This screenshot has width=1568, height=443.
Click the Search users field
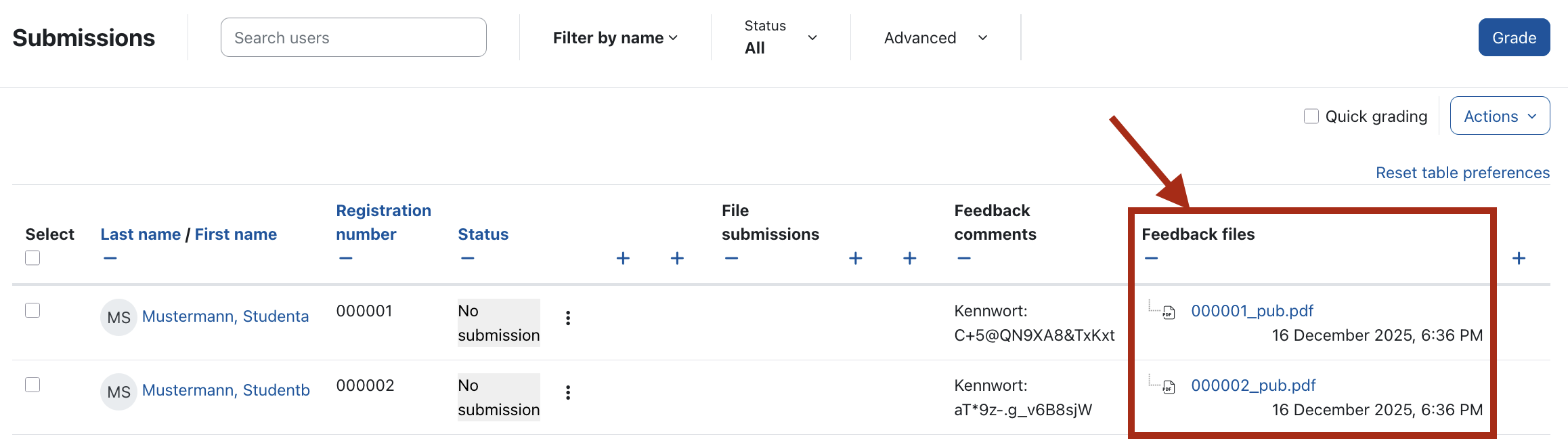click(x=353, y=38)
